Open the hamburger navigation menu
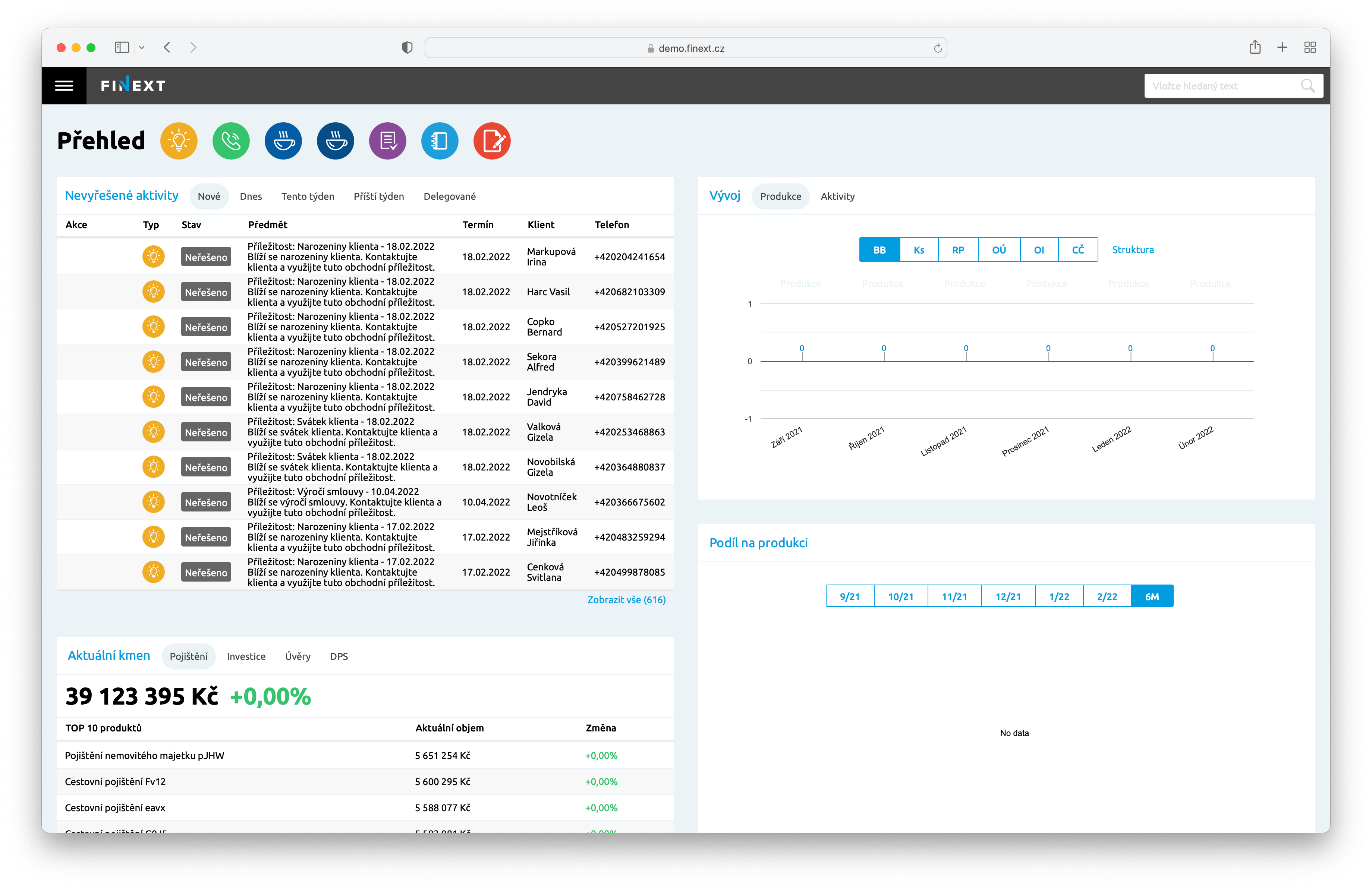 [x=64, y=86]
